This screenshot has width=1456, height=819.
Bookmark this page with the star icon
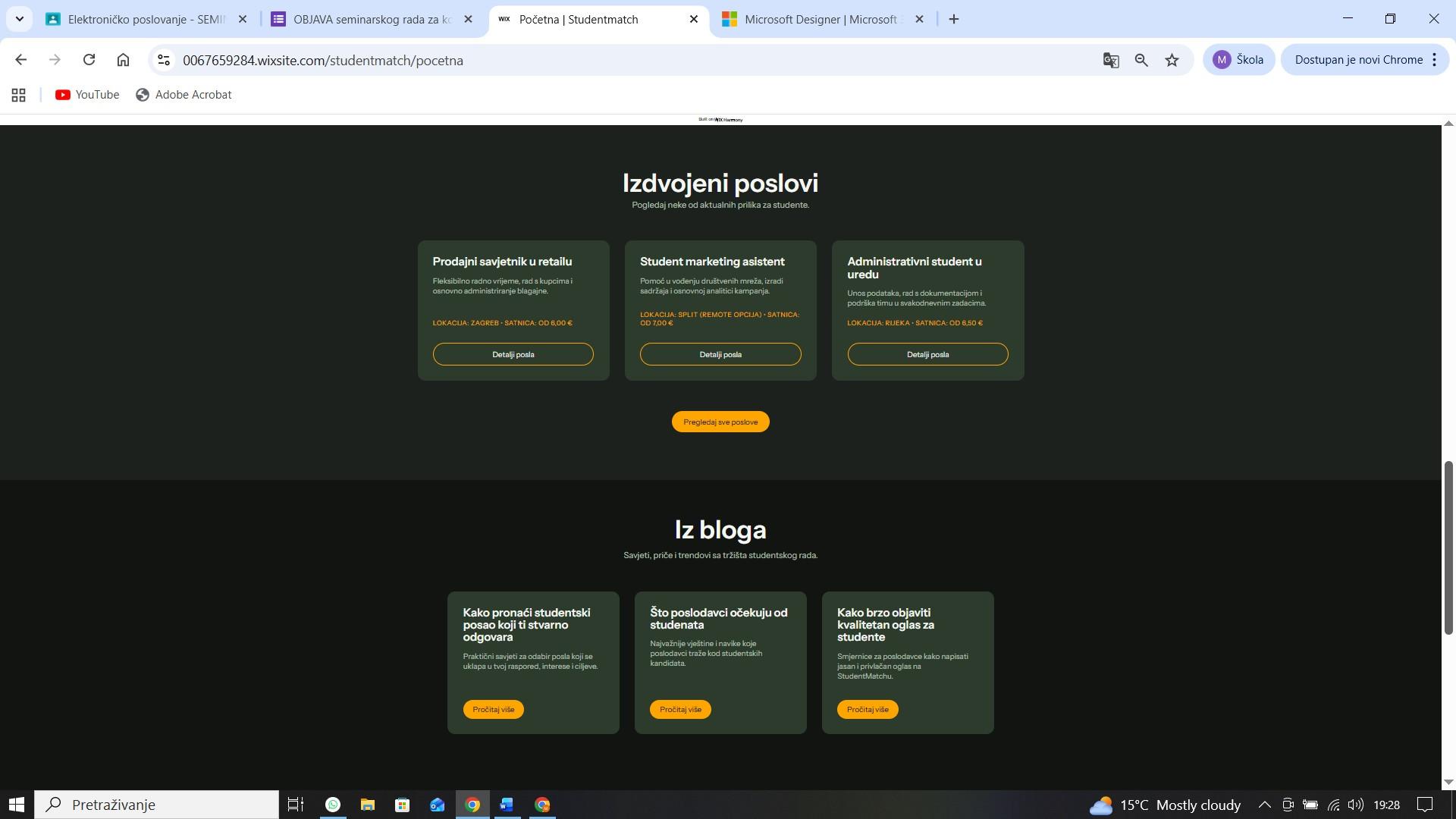tap(1172, 60)
